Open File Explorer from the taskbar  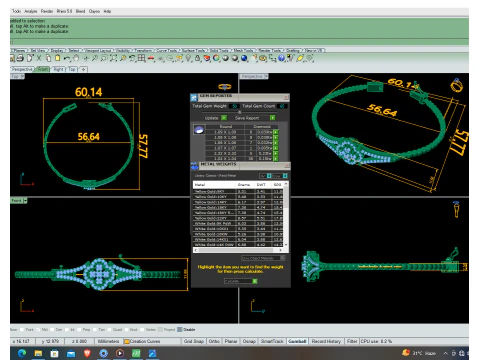coord(38,353)
